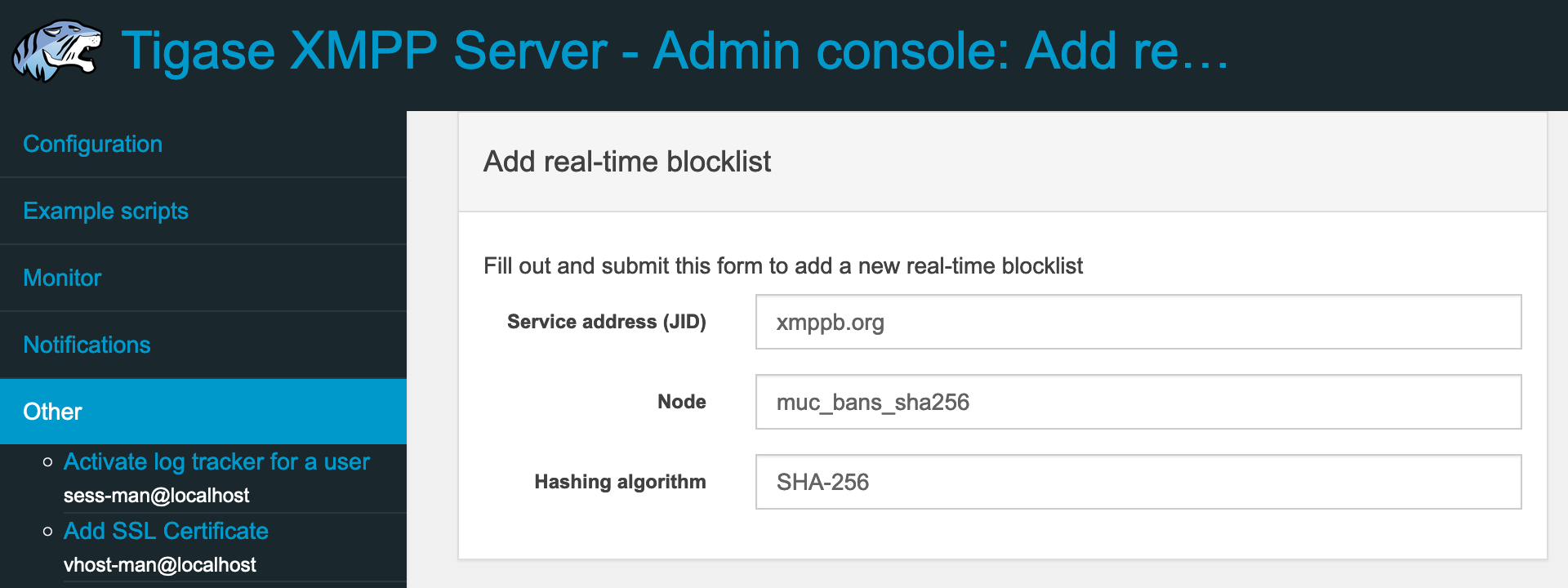The width and height of the screenshot is (1568, 588).
Task: Click the 'Add real-time blocklist' panel heading
Action: click(626, 162)
